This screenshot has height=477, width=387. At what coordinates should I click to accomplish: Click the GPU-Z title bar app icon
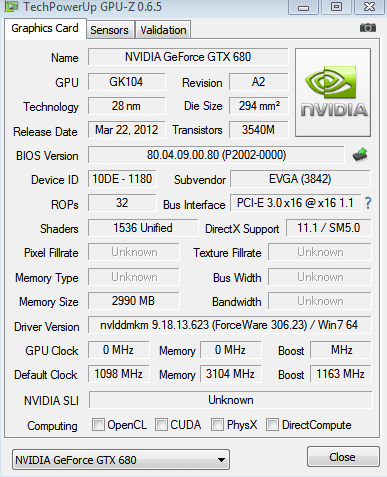[x=11, y=7]
